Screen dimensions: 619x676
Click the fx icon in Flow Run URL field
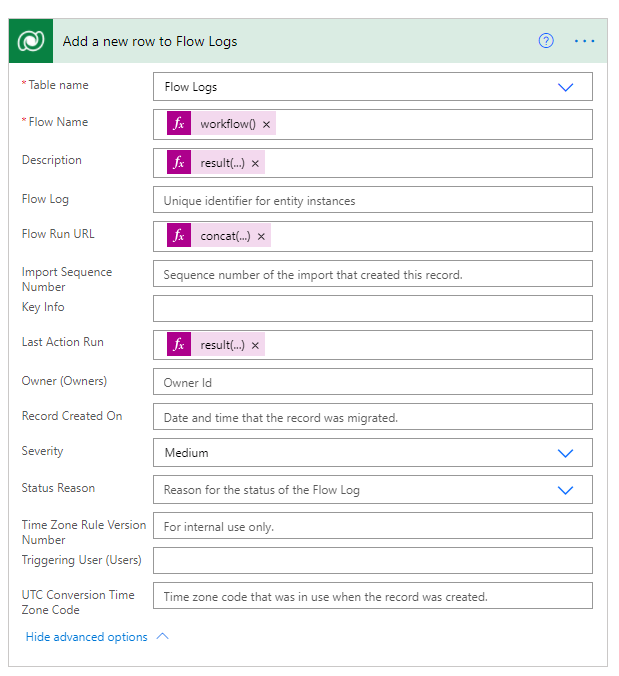(179, 237)
